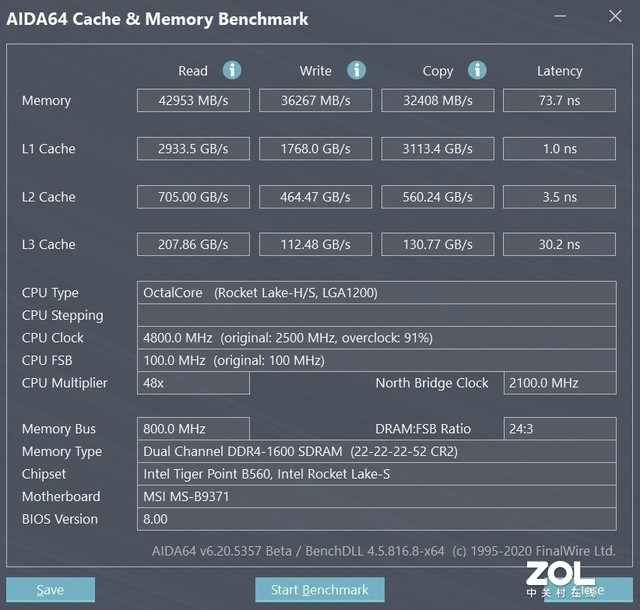Click the Memory Read result field

point(194,101)
